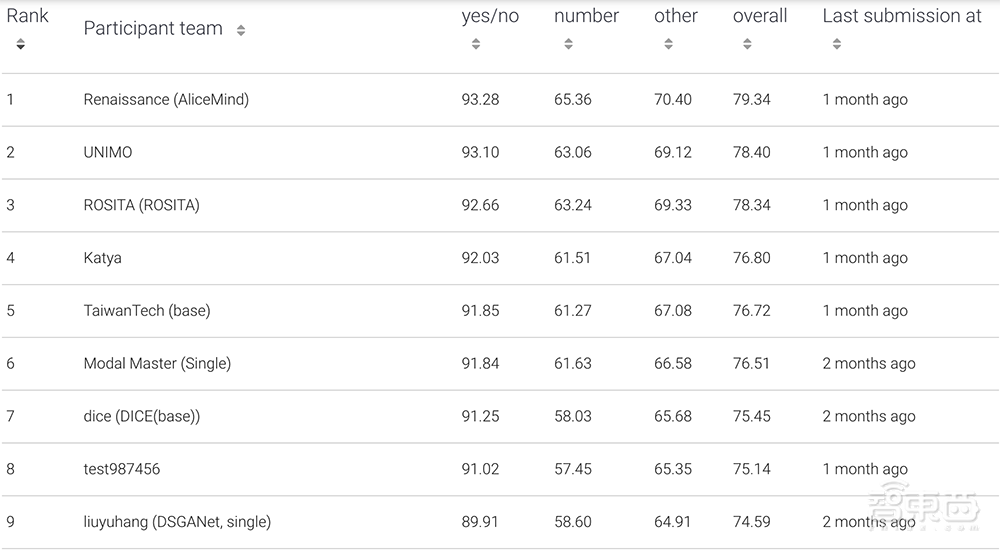Screen dimensions: 1000x550
Task: Sort by other score arrows
Action: (x=668, y=44)
